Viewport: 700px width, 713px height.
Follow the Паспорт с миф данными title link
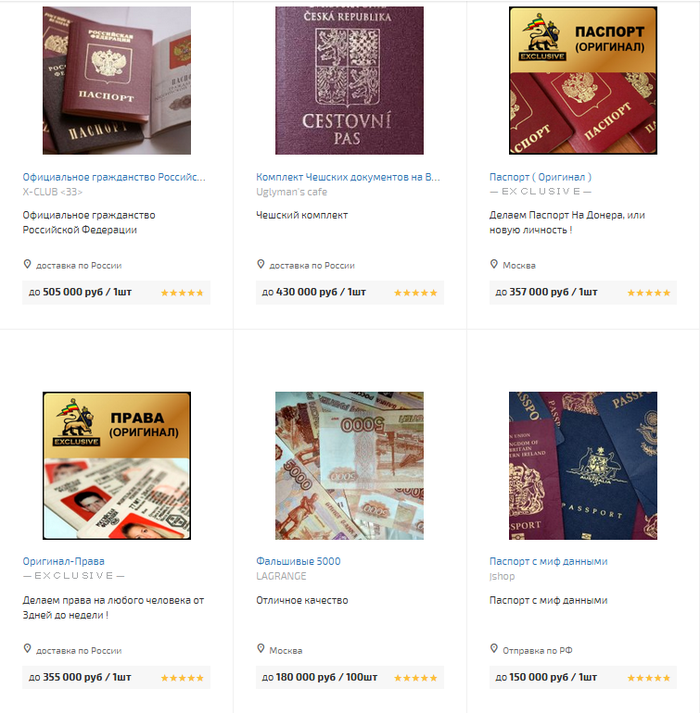coord(548,561)
